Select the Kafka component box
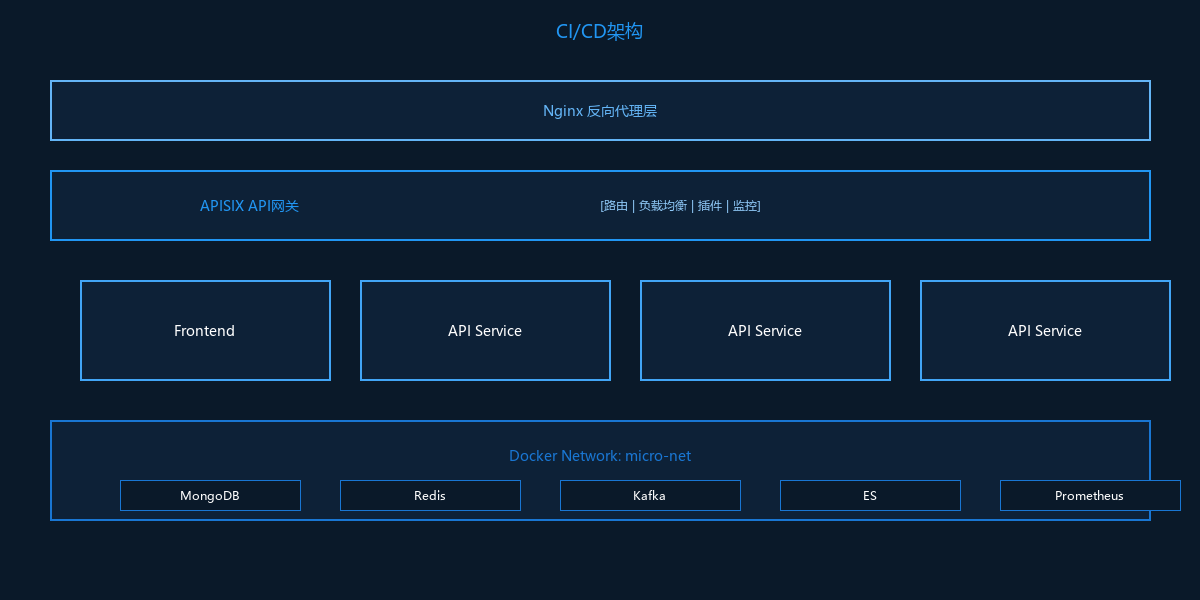Image resolution: width=1200 pixels, height=600 pixels. point(650,495)
